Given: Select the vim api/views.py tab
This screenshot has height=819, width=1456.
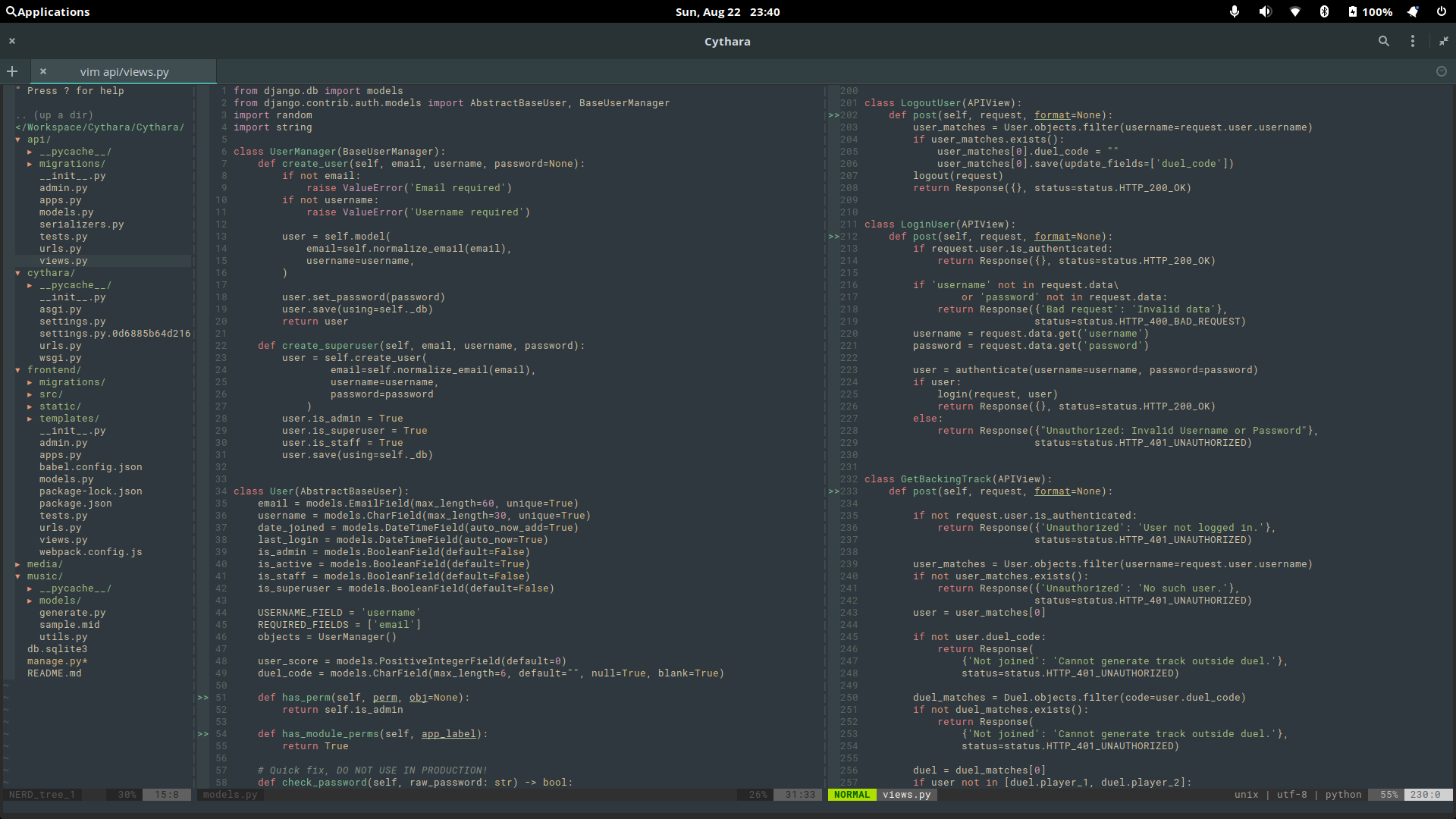Looking at the screenshot, I should tap(124, 72).
